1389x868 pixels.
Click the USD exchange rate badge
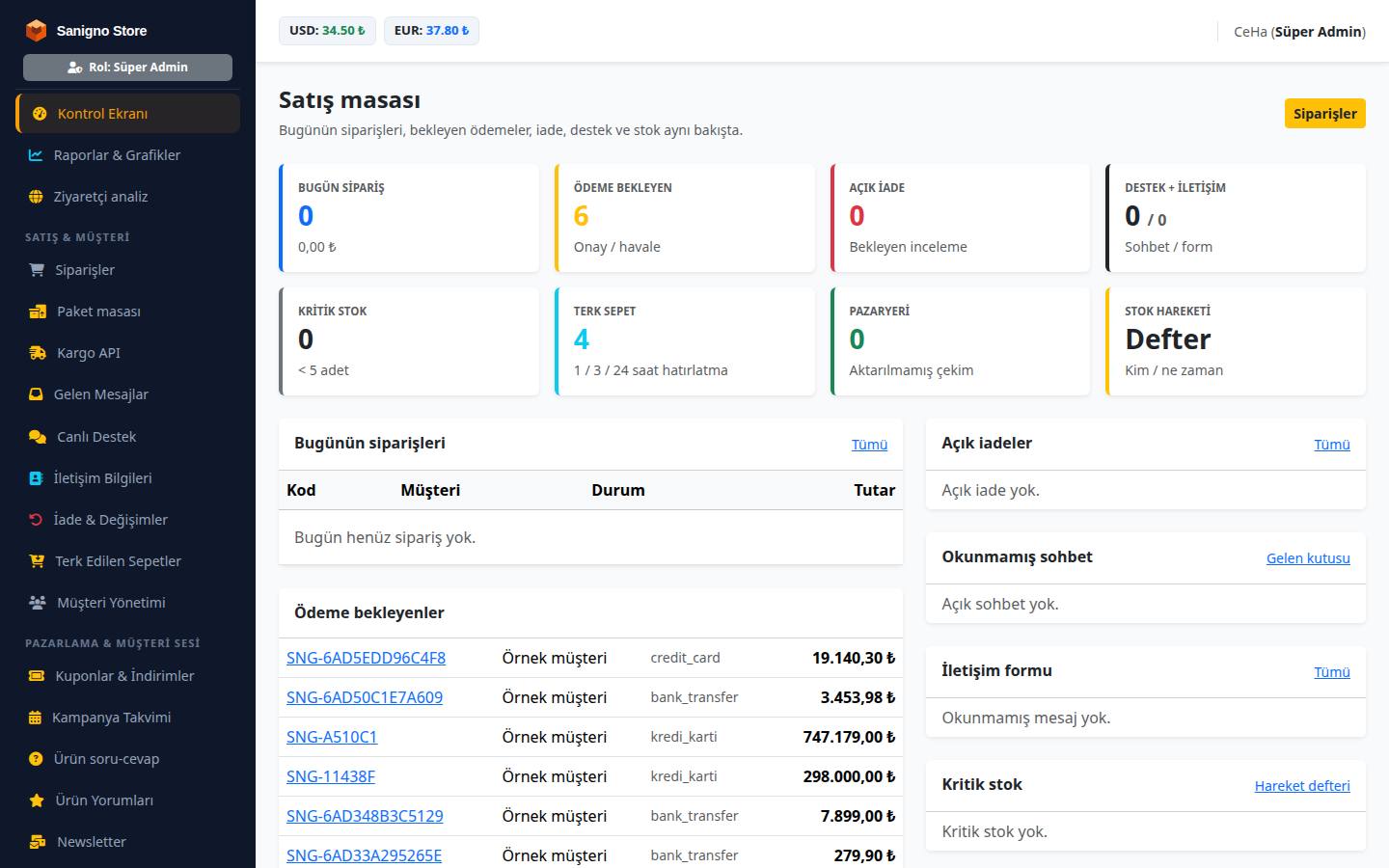(327, 31)
